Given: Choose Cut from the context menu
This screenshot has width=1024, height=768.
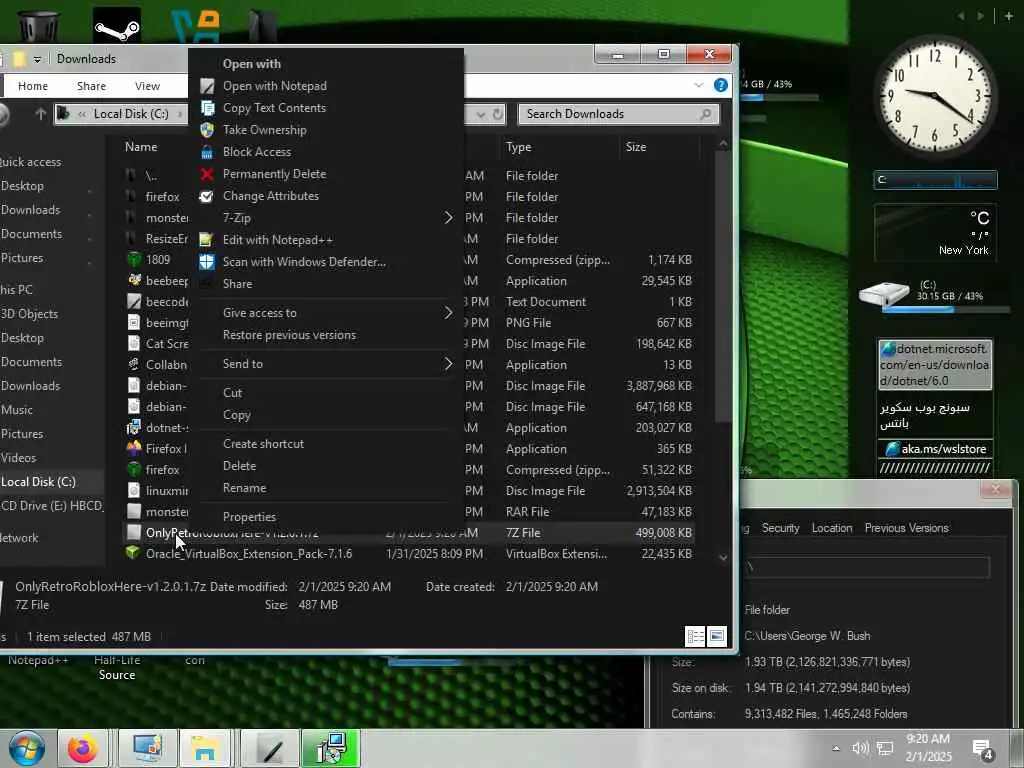Looking at the screenshot, I should coord(232,392).
